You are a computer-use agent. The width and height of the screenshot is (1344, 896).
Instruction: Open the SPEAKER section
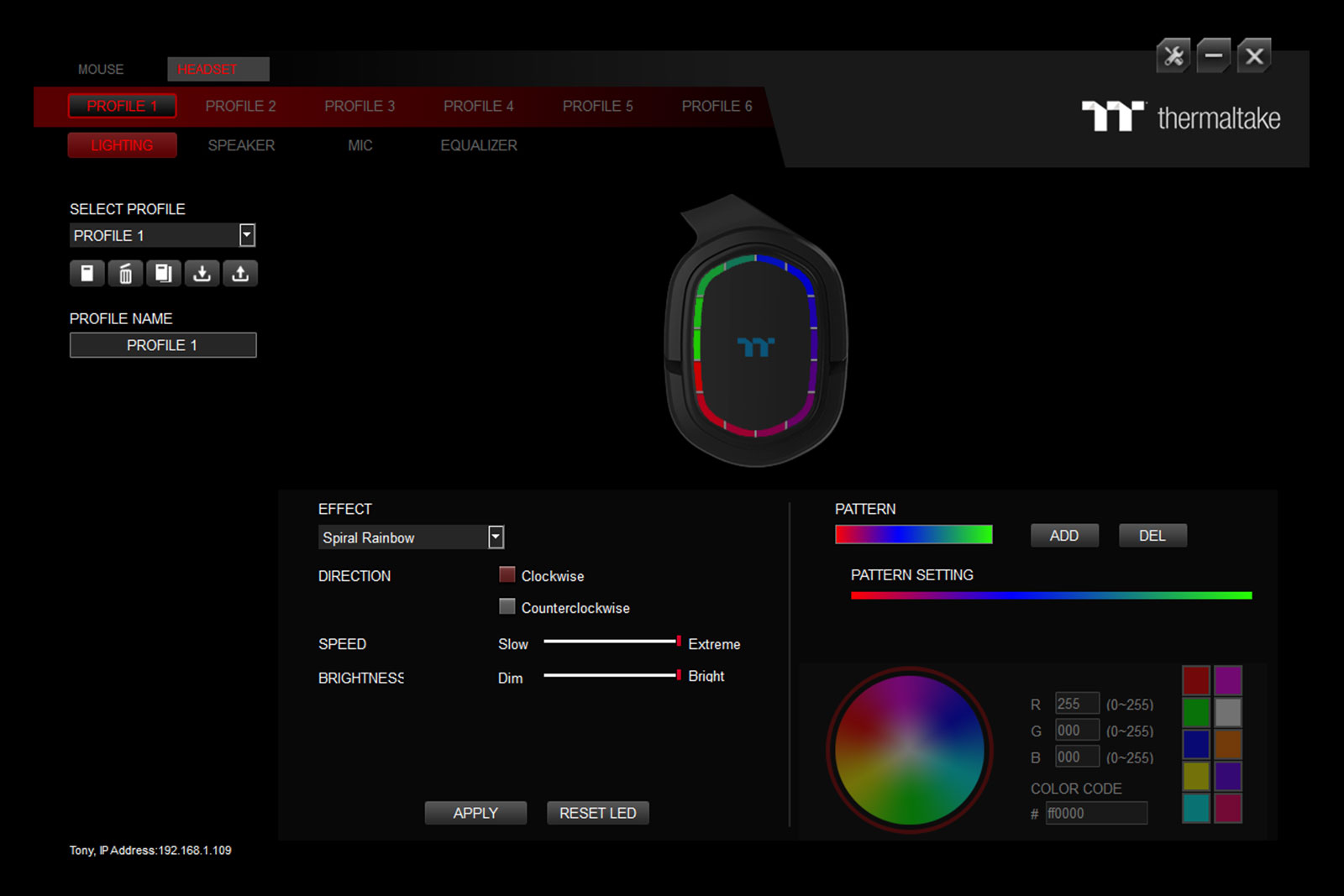click(241, 145)
